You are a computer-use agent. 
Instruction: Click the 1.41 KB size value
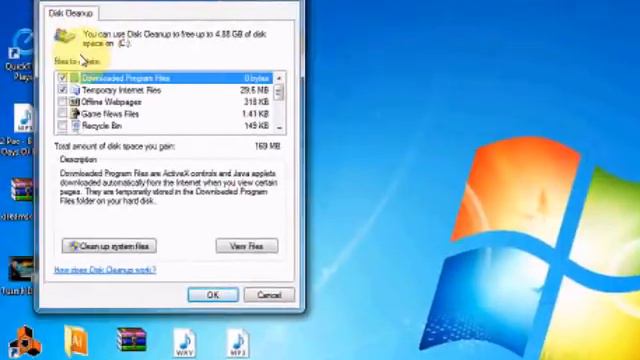[x=255, y=114]
